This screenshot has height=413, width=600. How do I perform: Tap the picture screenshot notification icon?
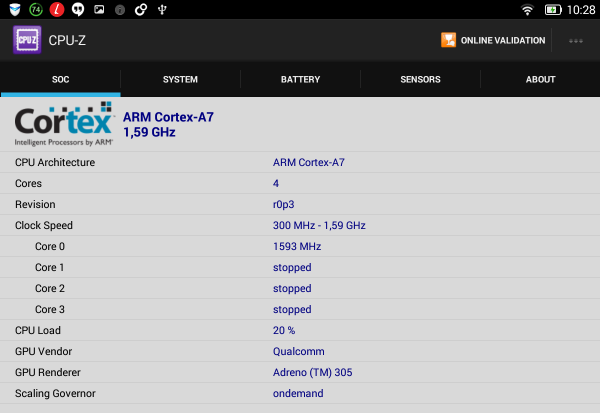99,10
